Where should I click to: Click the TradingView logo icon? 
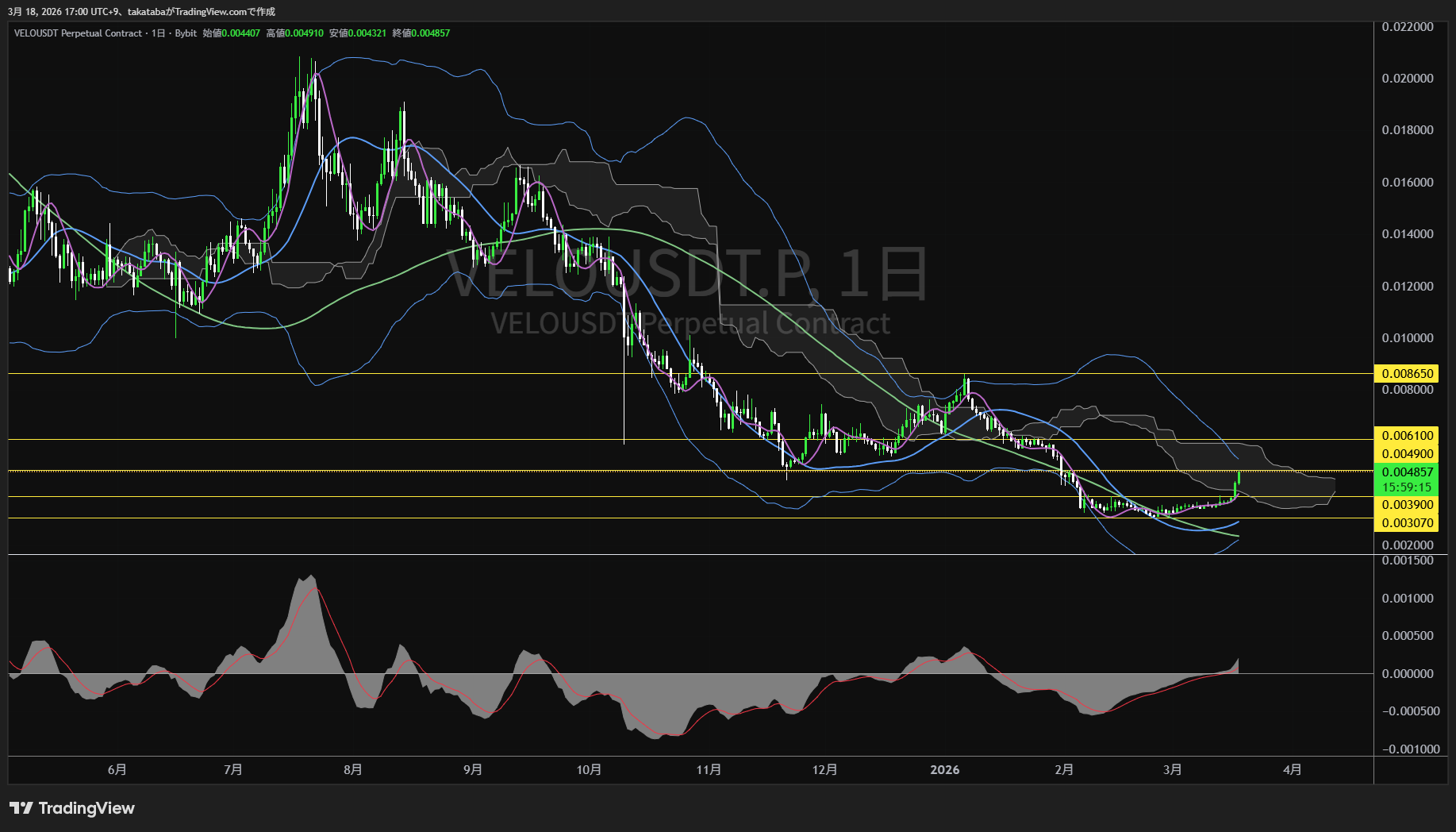21,808
